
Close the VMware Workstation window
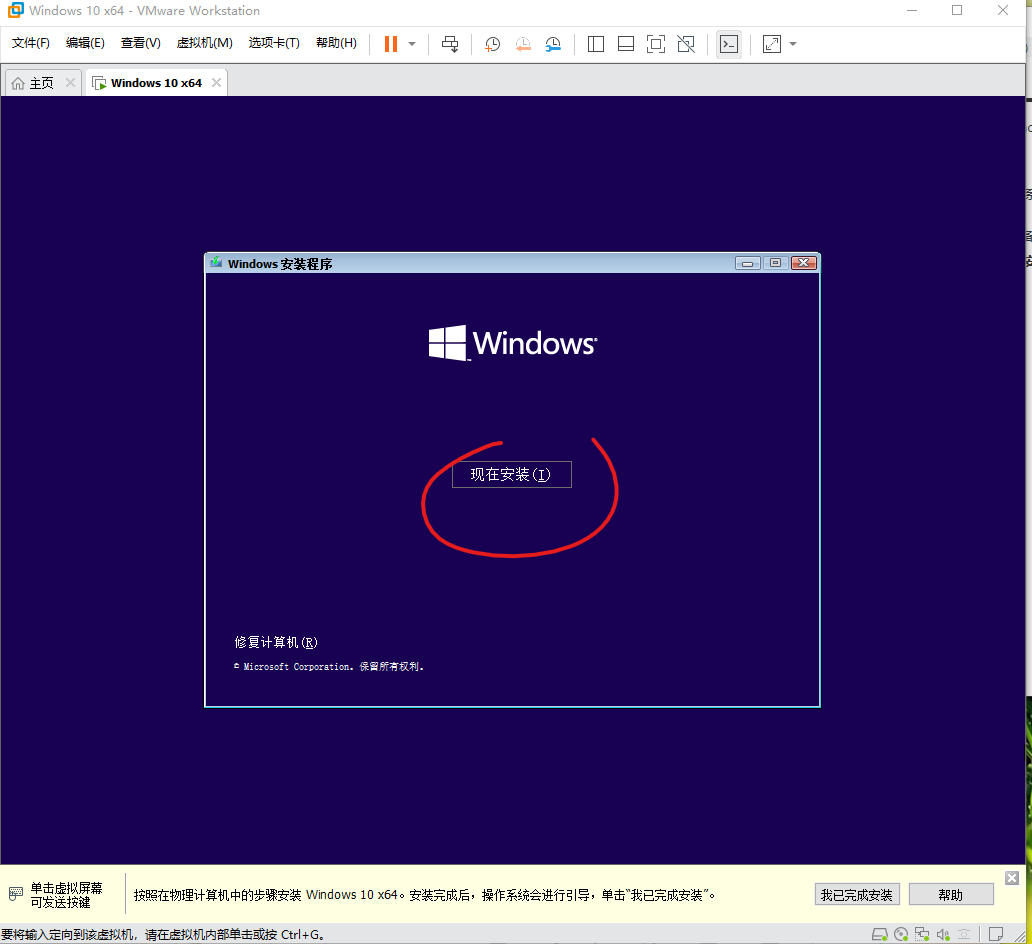(x=1002, y=11)
